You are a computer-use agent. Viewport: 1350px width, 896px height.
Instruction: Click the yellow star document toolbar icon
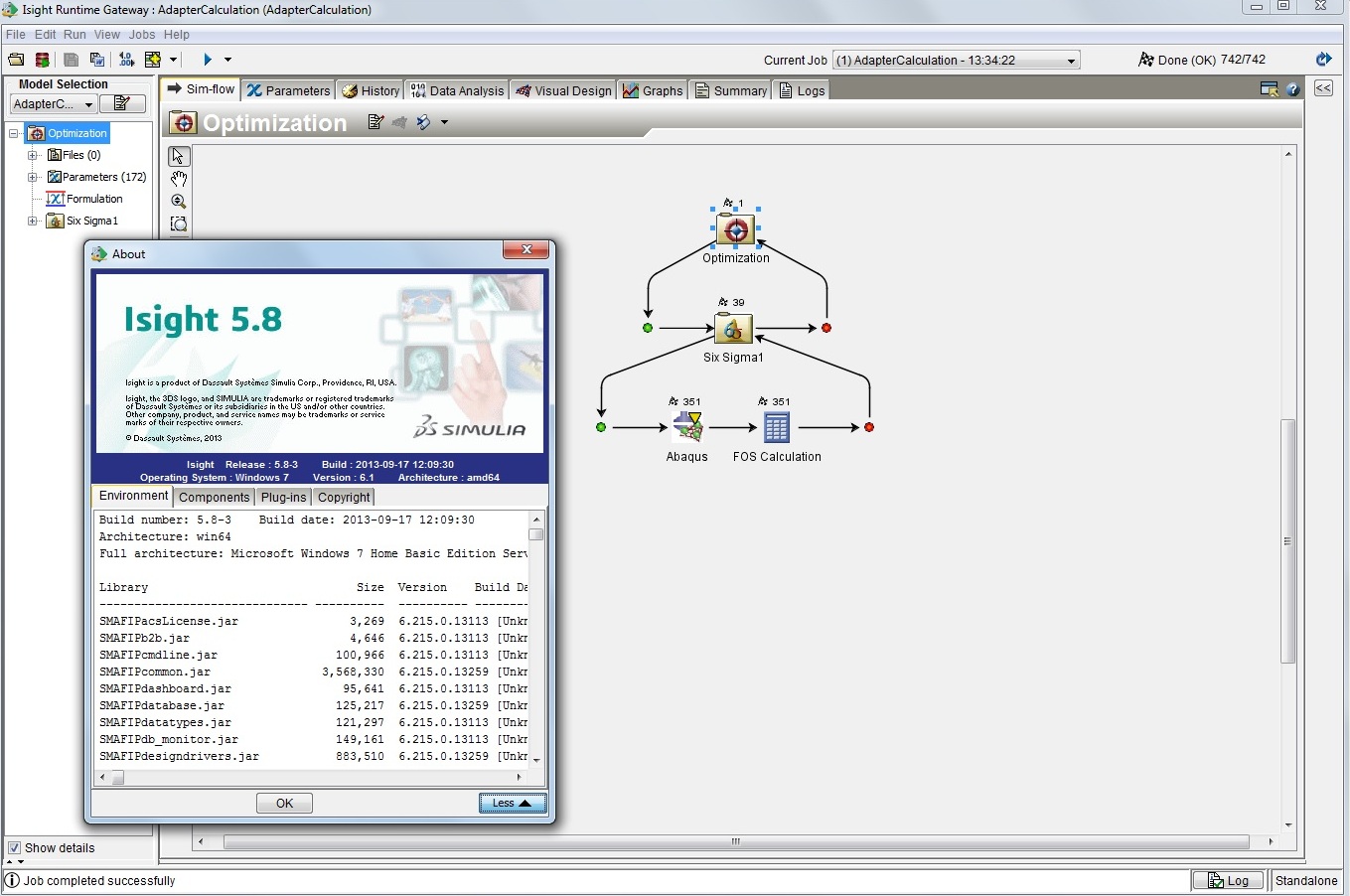(153, 60)
